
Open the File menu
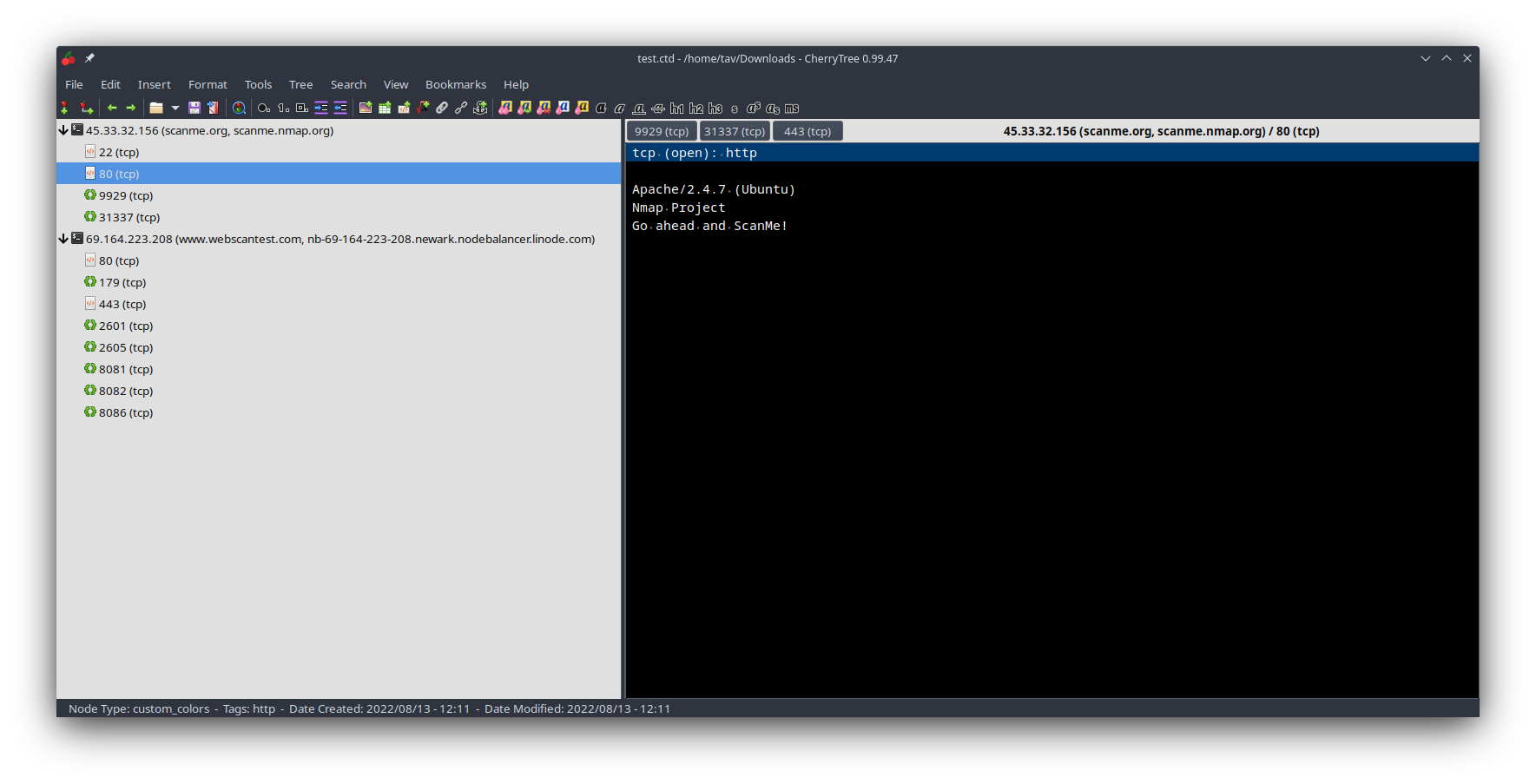pyautogui.click(x=74, y=84)
